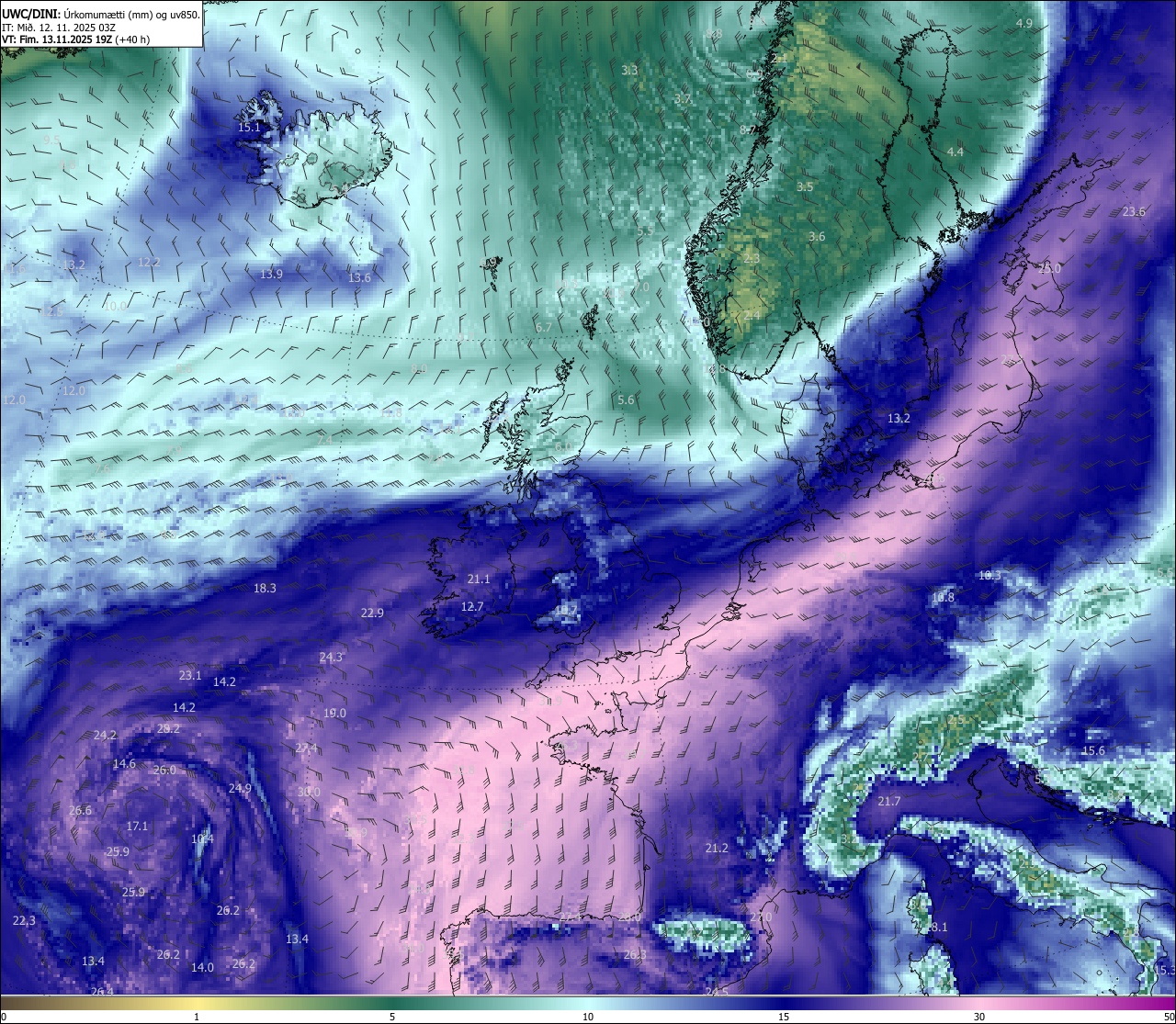
Task: Click the value 12.2 southwest of Iceland
Action: click(149, 262)
